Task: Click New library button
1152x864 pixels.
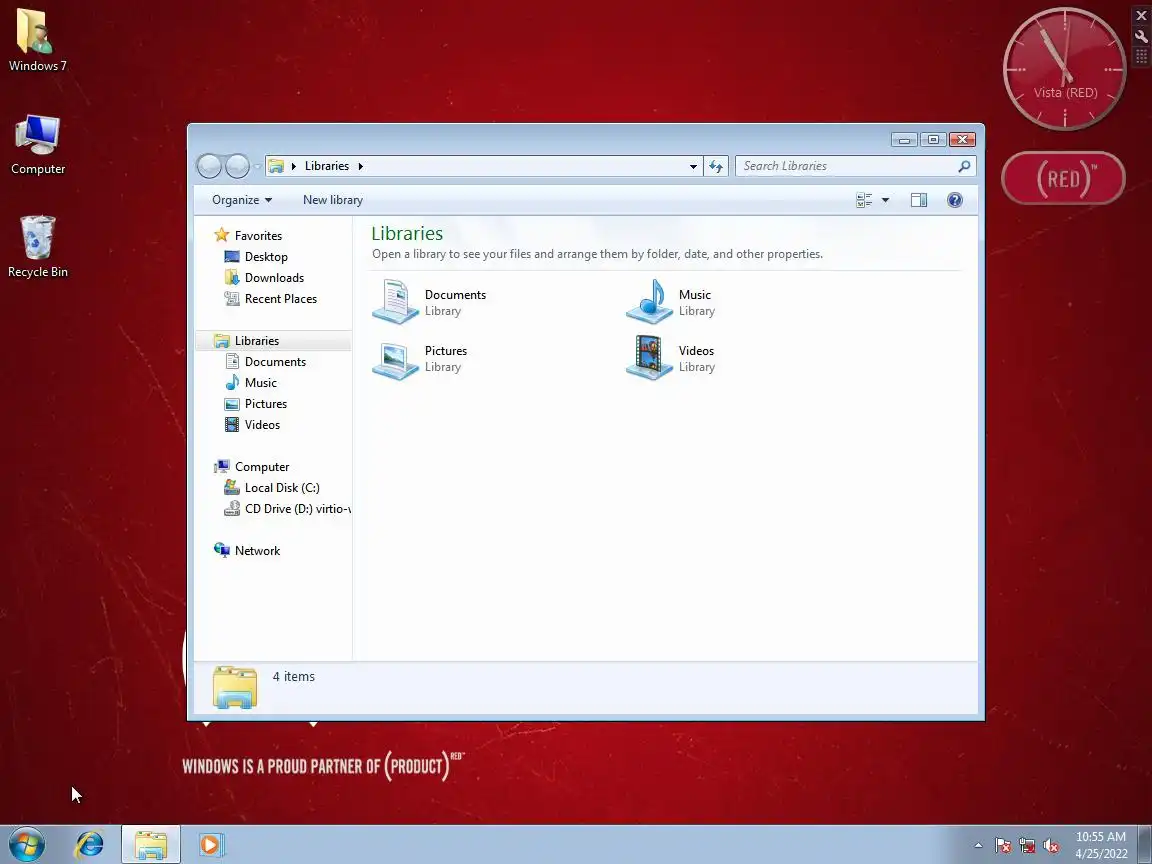Action: (x=333, y=200)
